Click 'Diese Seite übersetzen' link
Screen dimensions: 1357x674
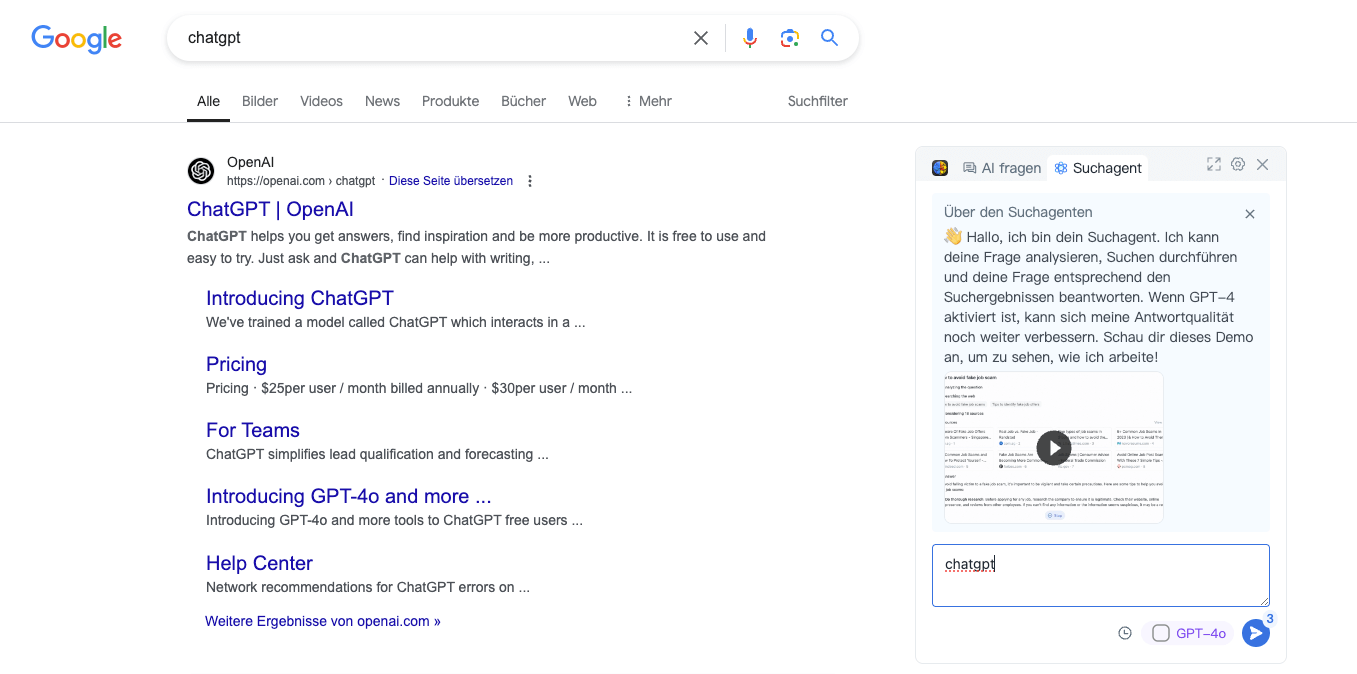[x=451, y=181]
